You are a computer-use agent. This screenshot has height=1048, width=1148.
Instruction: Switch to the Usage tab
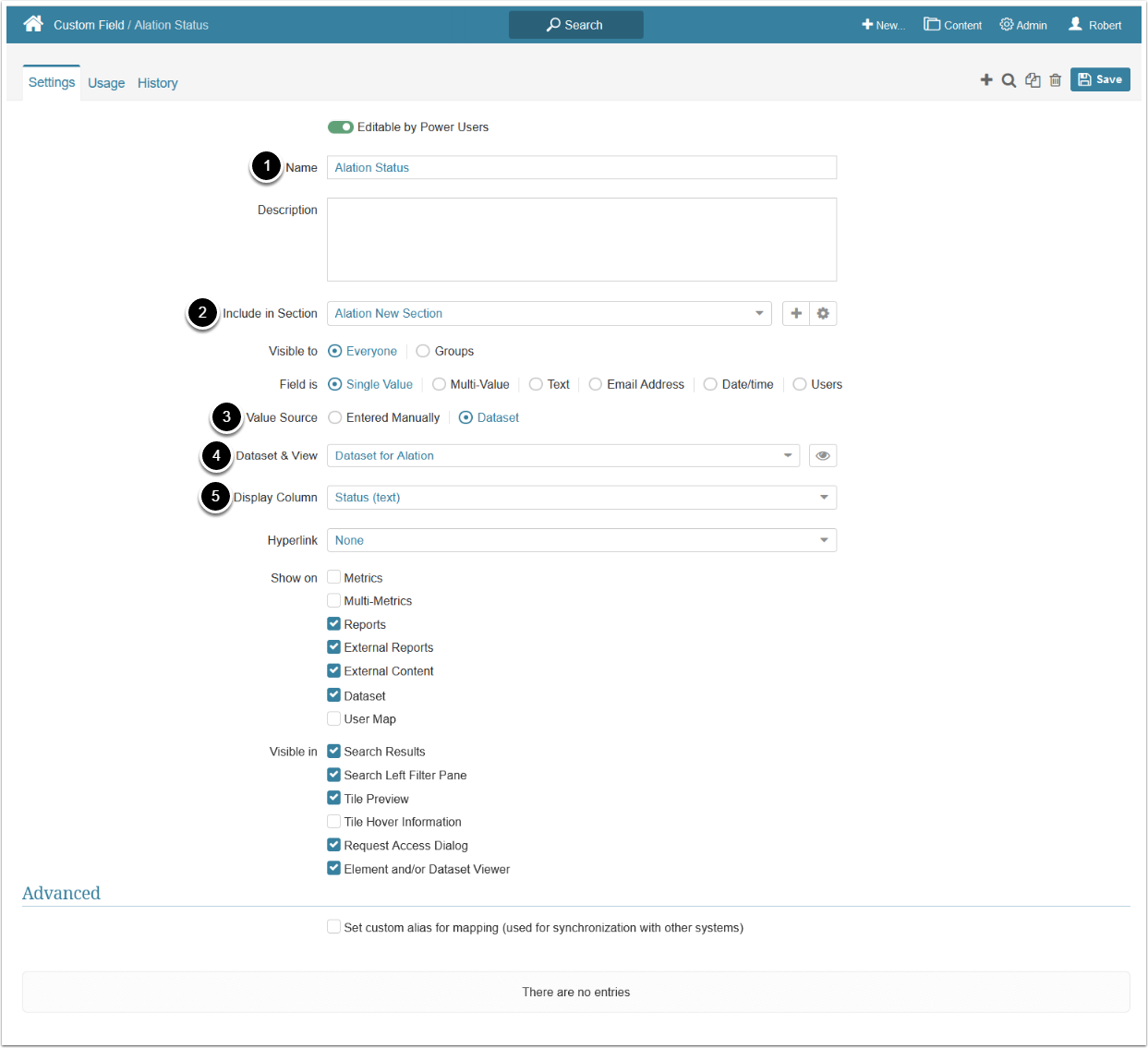(106, 83)
